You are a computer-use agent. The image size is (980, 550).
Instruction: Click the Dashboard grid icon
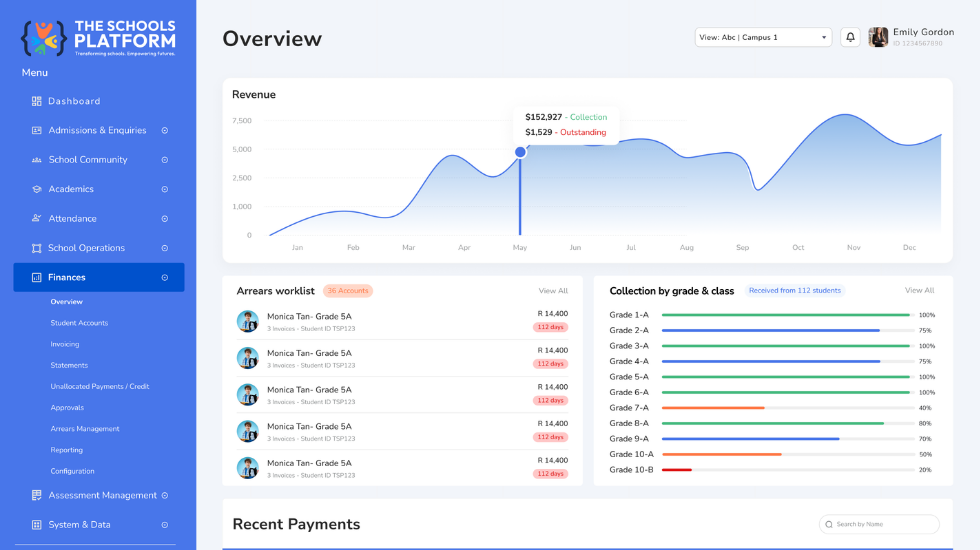[36, 101]
